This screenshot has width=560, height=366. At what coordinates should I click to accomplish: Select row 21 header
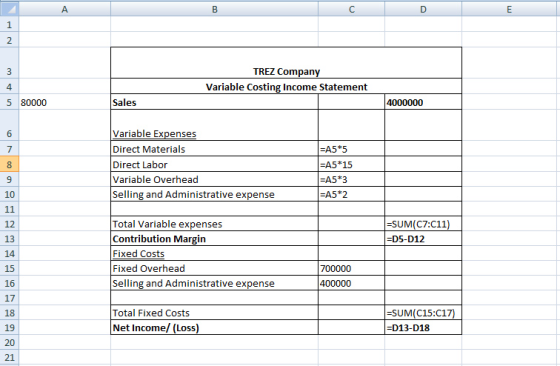pos(9,357)
